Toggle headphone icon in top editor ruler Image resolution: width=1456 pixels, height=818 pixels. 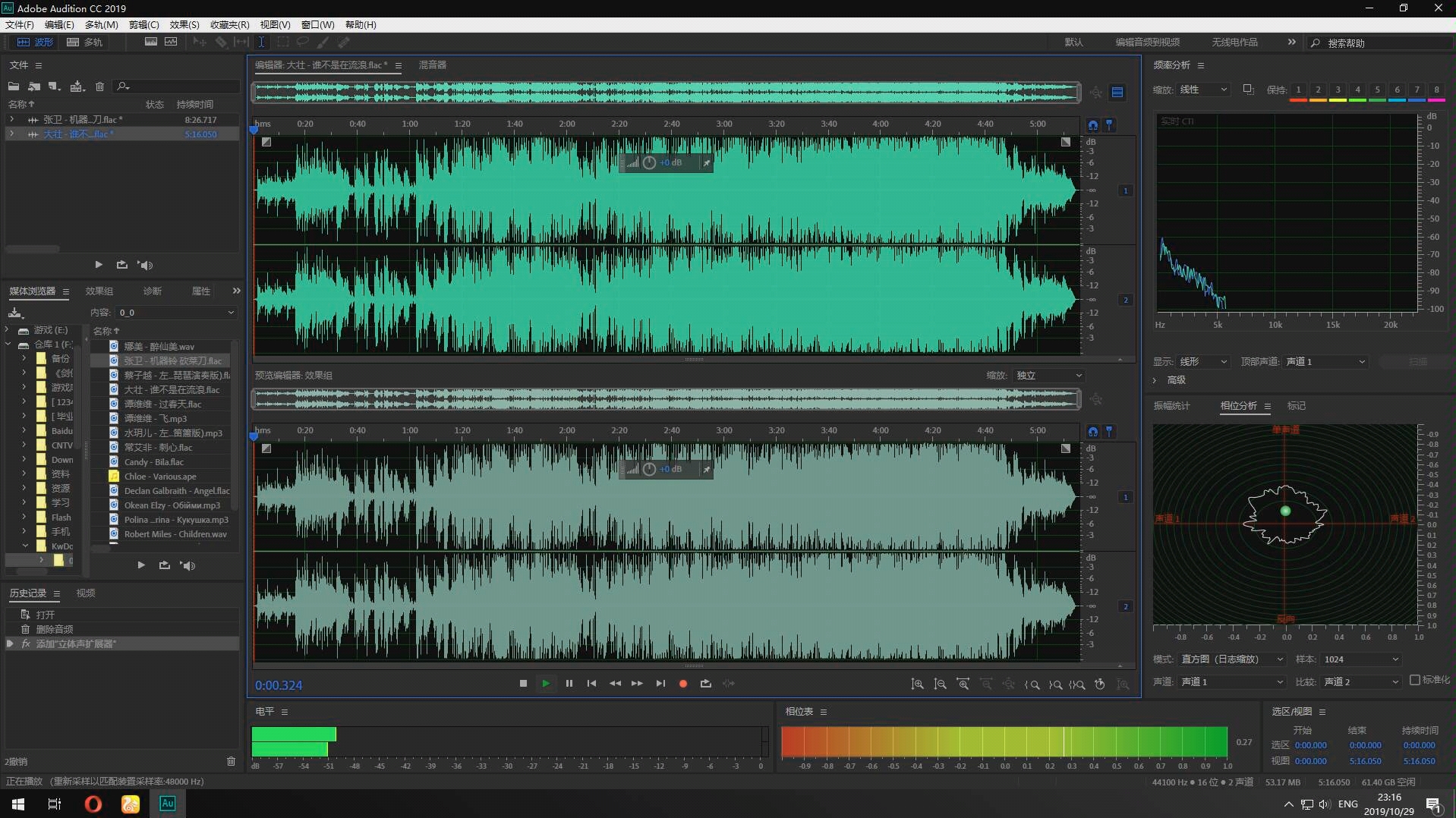1093,125
